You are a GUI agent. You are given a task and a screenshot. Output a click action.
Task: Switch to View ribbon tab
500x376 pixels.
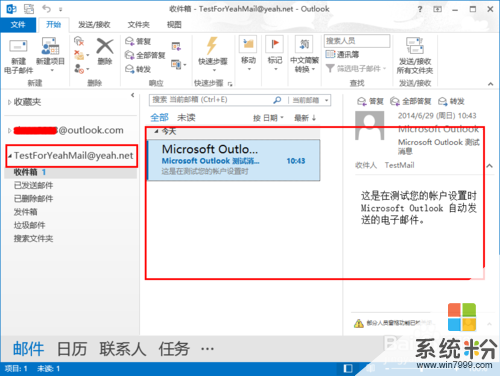[x=174, y=25]
